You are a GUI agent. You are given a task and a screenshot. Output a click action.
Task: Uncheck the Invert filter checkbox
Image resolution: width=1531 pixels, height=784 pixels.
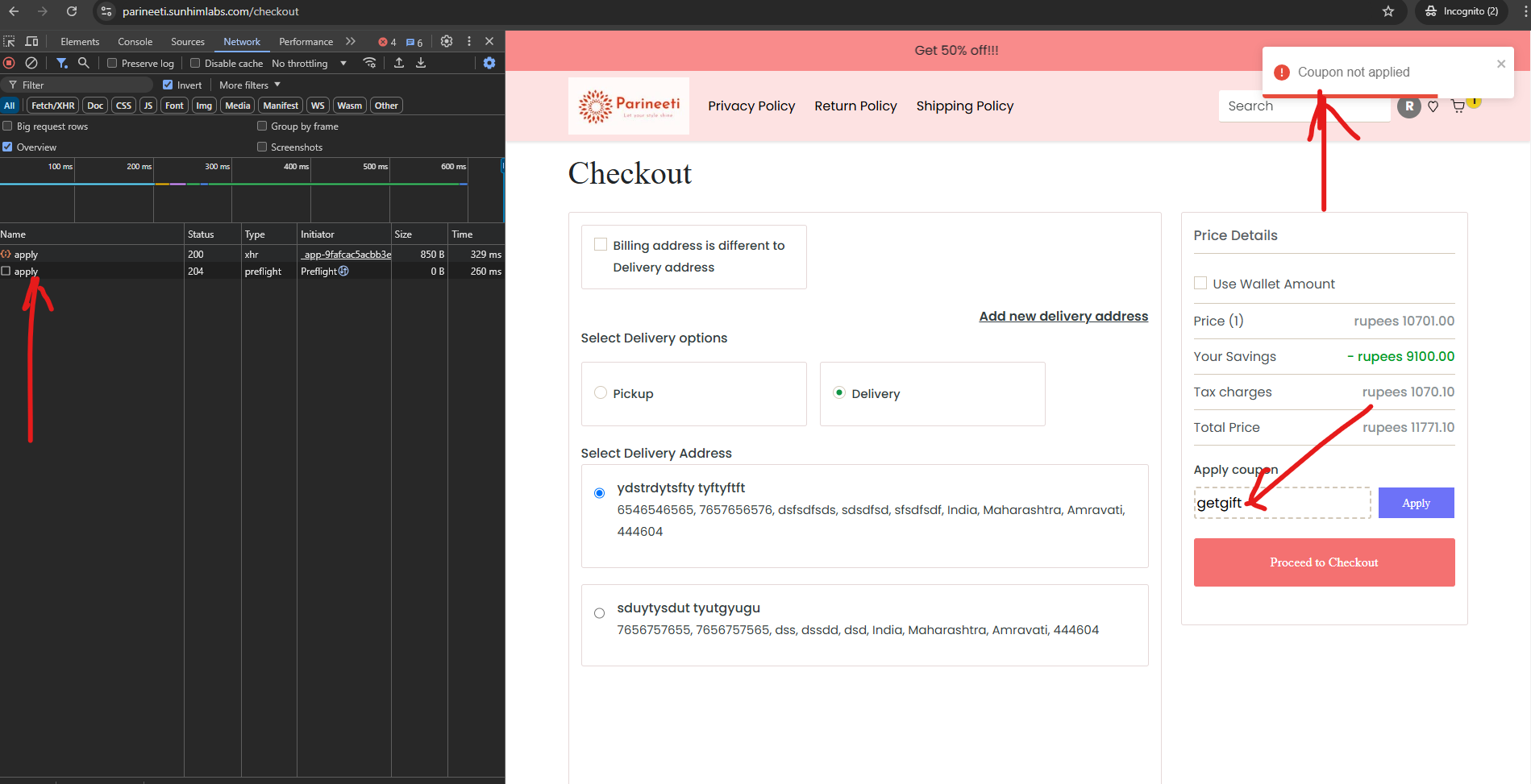click(168, 85)
